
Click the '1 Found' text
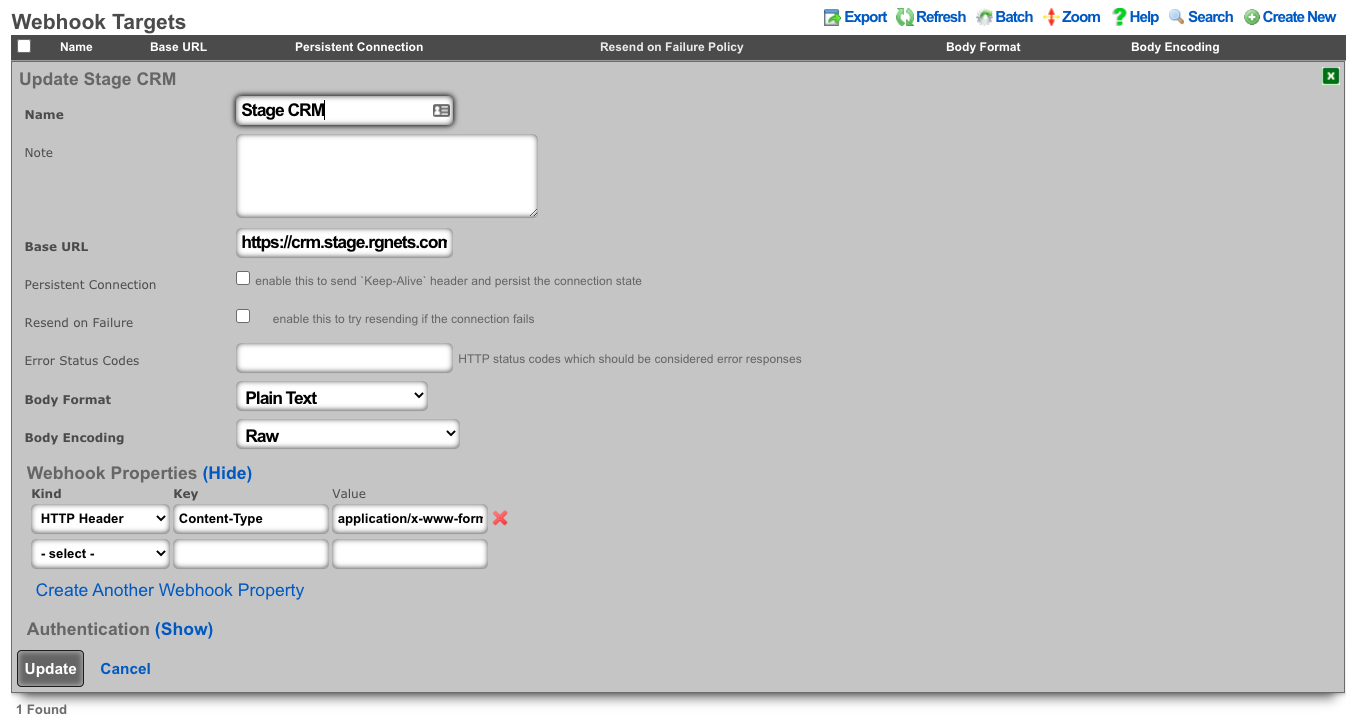pos(41,709)
